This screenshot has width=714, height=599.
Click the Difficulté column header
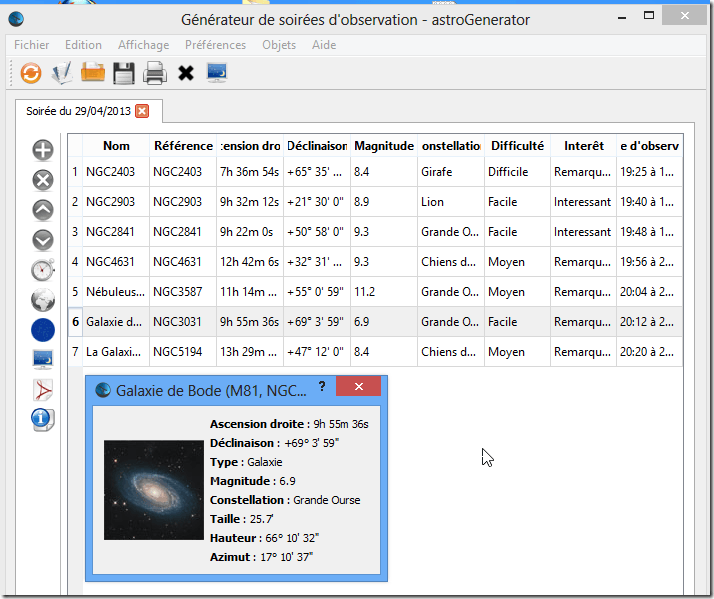tap(517, 146)
